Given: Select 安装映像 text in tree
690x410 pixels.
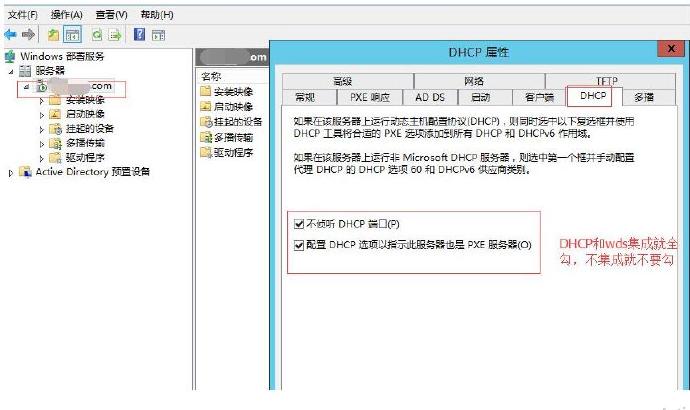Looking at the screenshot, I should (x=85, y=100).
